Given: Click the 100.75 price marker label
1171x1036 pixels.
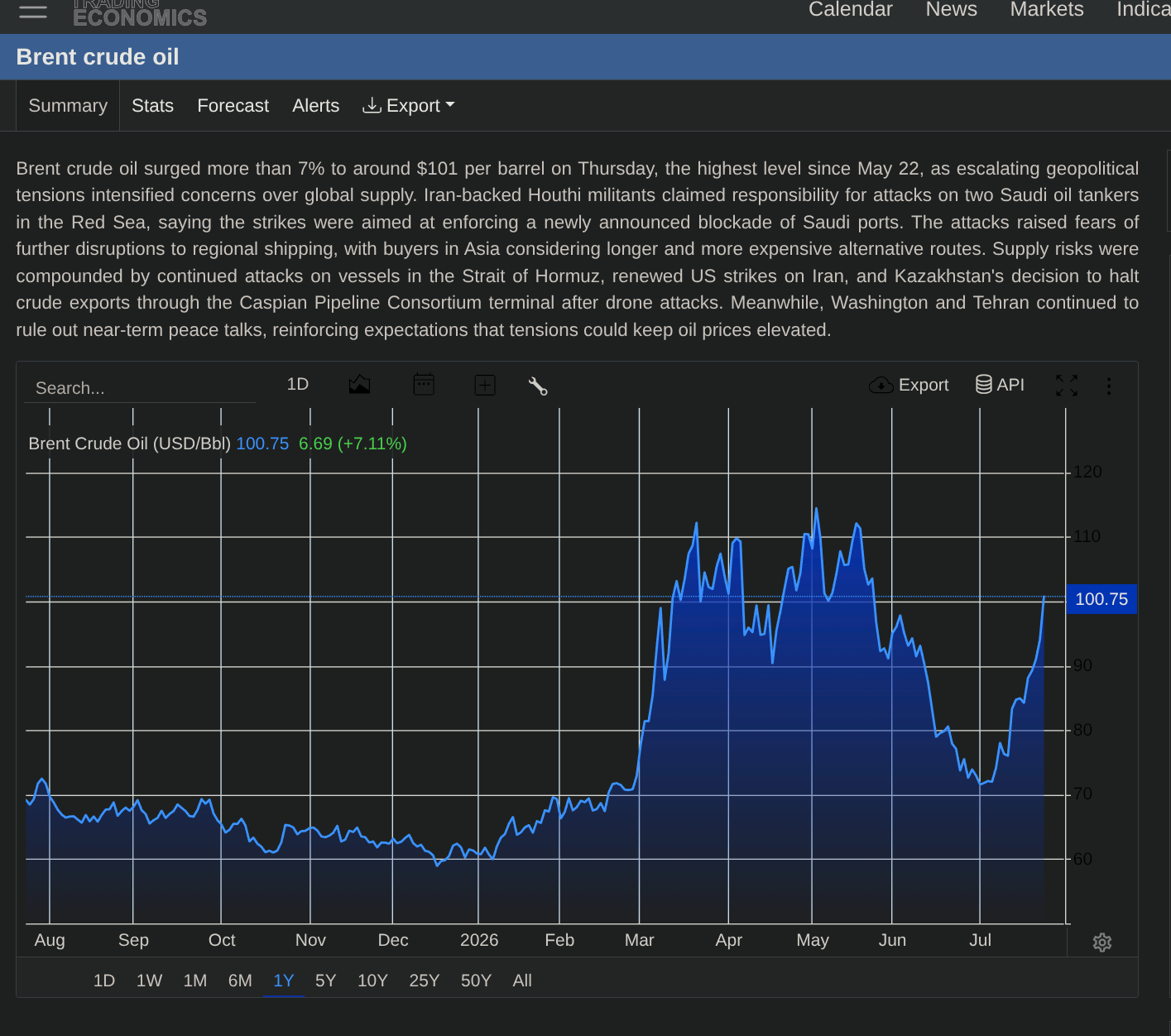Looking at the screenshot, I should tap(1101, 599).
